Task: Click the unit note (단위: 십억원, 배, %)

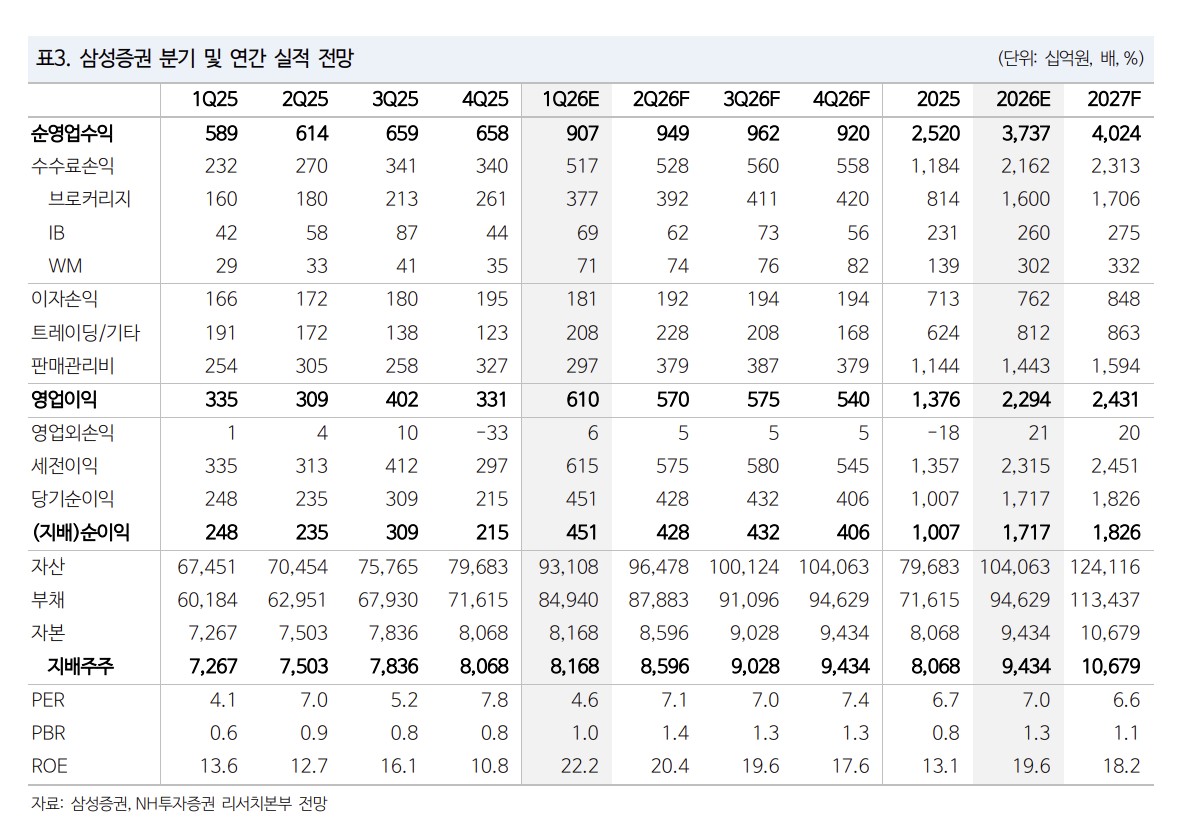Action: [x=1070, y=58]
